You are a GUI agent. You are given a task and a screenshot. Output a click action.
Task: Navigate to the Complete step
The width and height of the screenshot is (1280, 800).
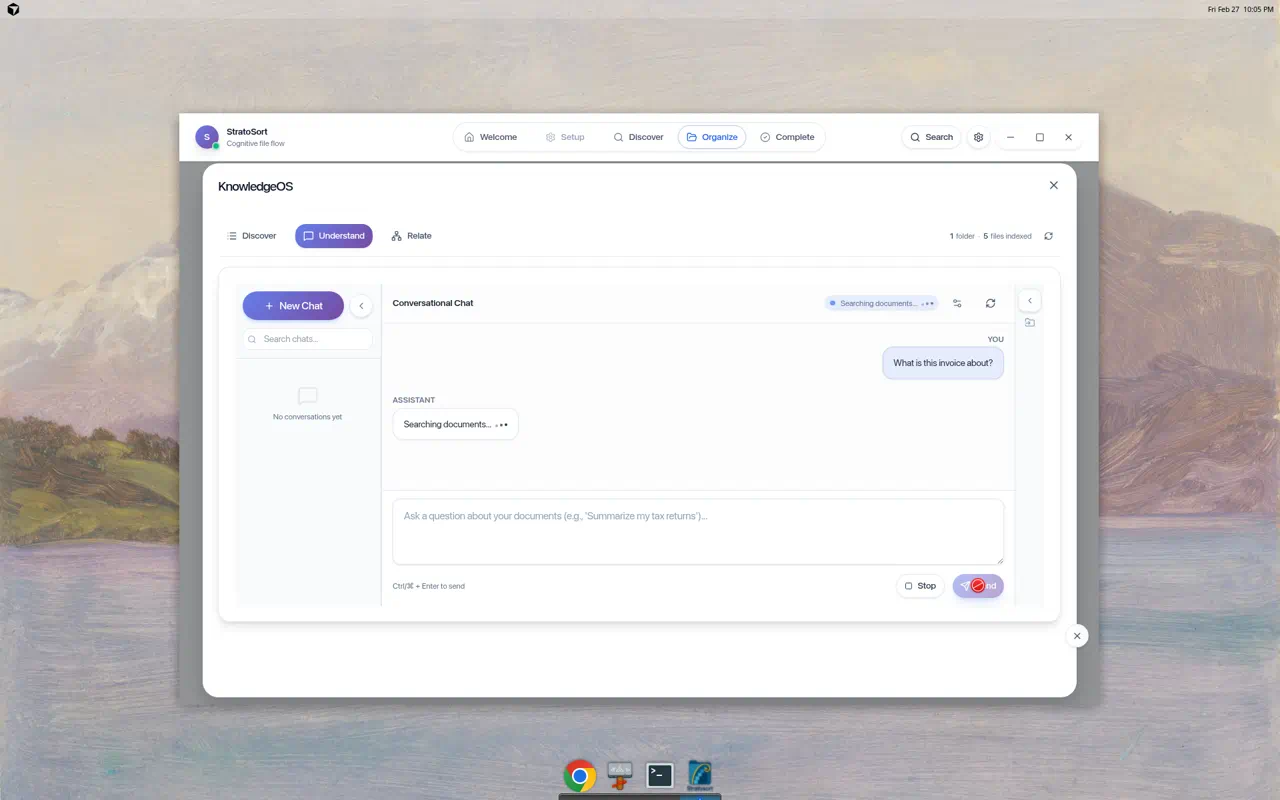[788, 136]
